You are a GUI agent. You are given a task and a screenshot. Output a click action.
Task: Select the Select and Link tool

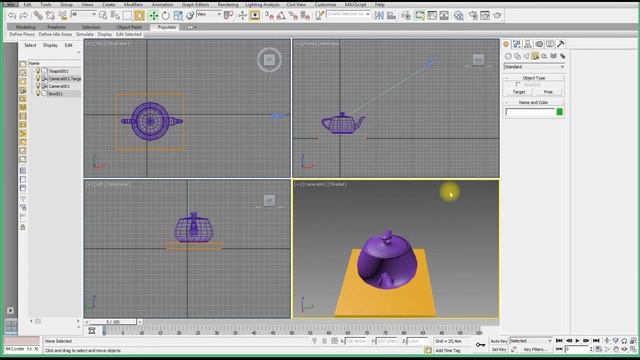(x=38, y=16)
